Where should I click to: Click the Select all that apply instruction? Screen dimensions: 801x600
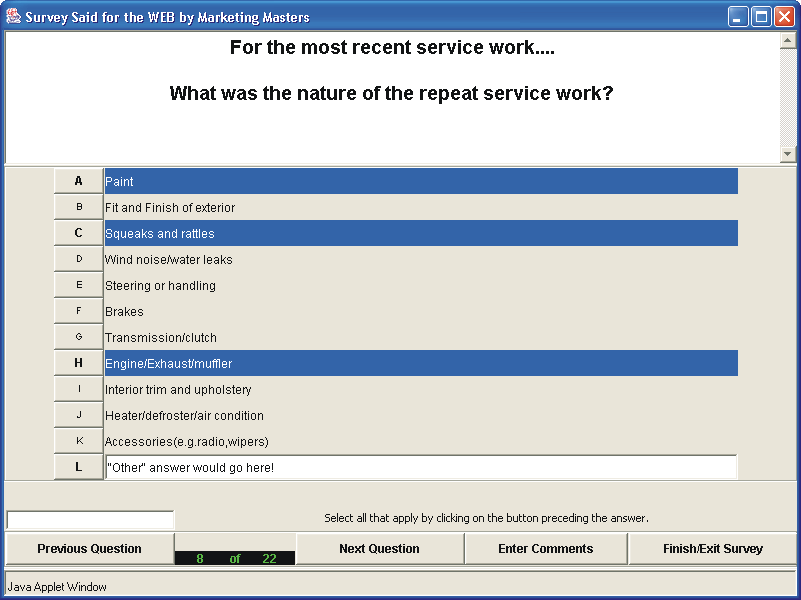(x=486, y=518)
